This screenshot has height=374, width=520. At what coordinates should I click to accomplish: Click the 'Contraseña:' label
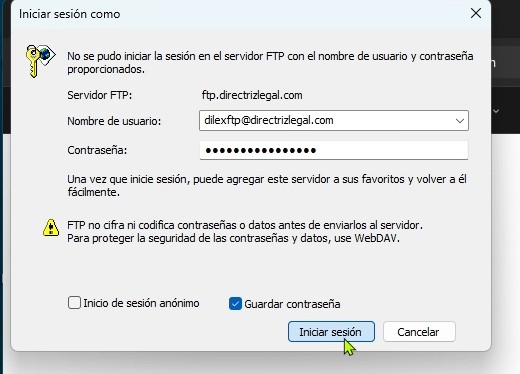tap(97, 150)
